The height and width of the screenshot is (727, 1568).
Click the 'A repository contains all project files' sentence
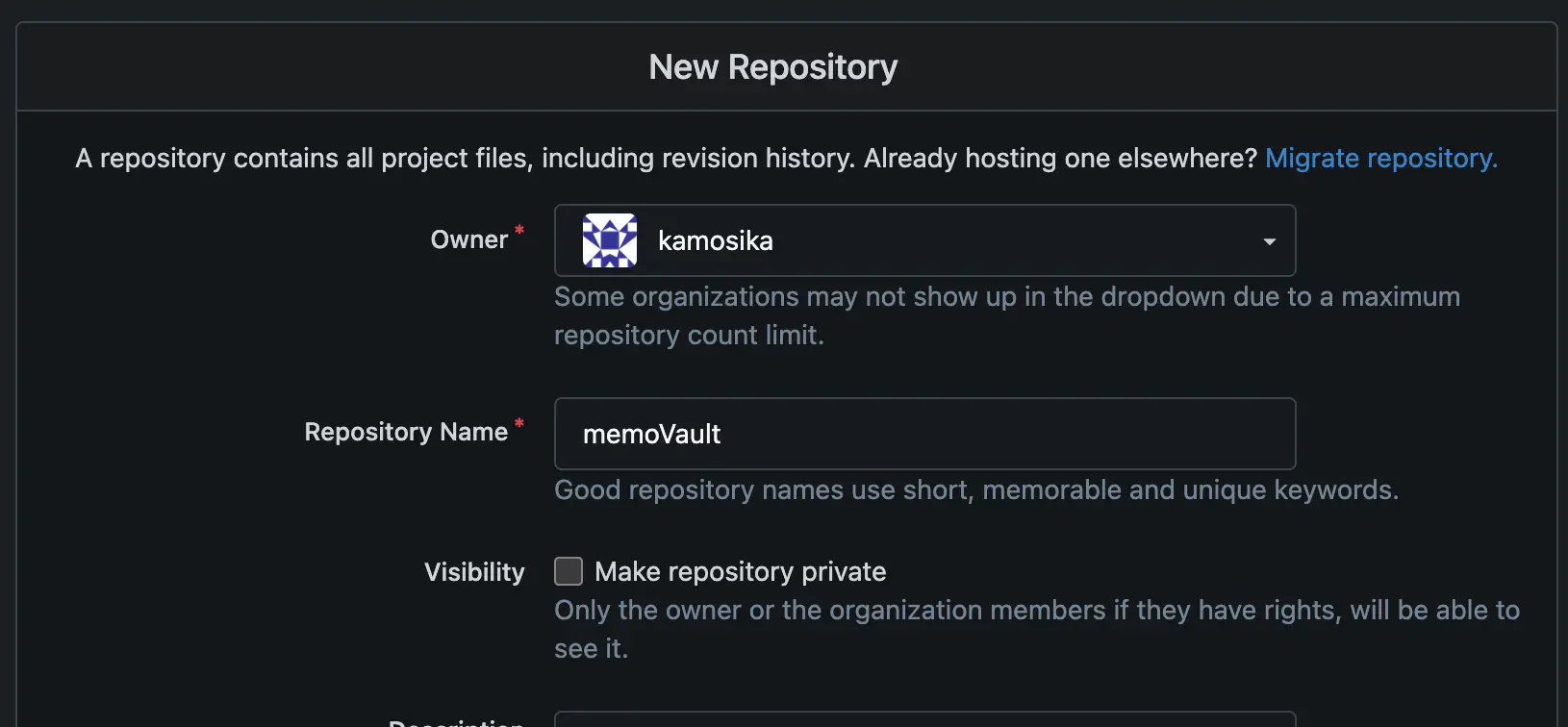(x=666, y=158)
